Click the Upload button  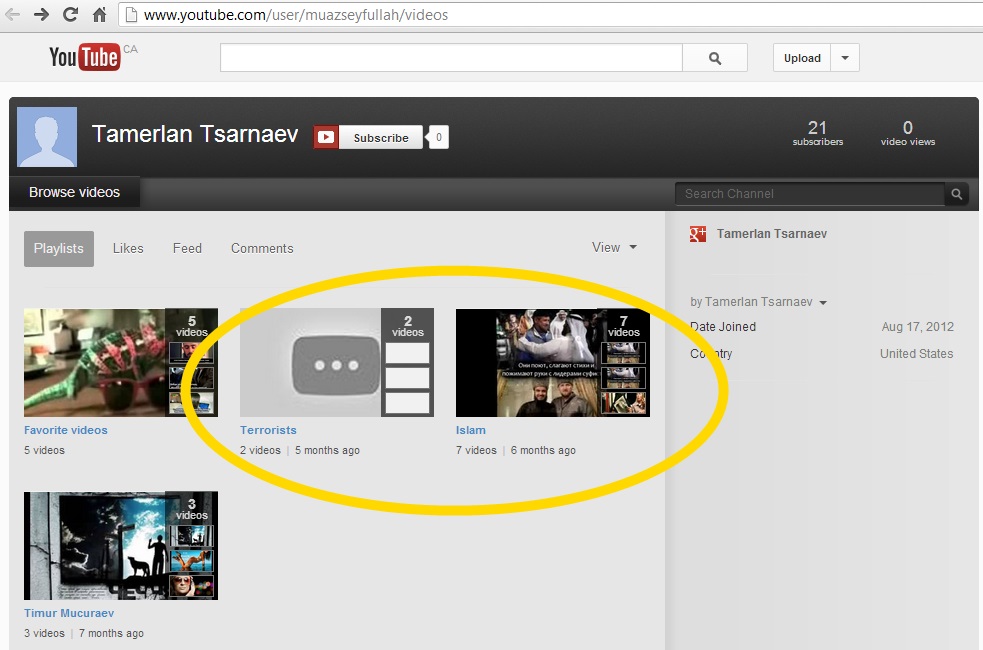coord(802,58)
